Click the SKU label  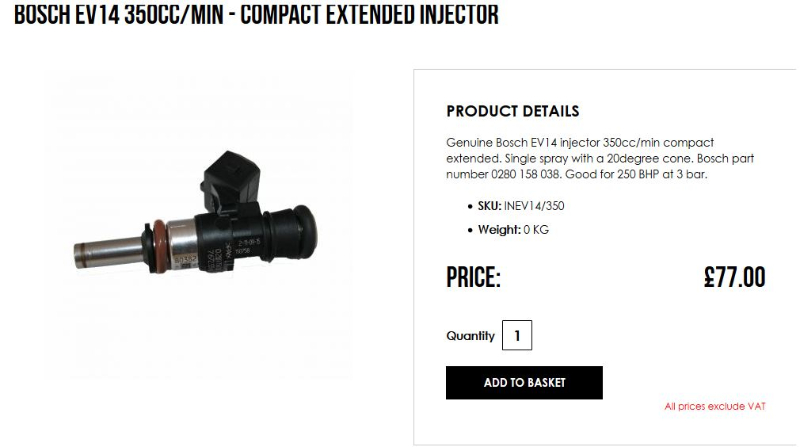(488, 205)
